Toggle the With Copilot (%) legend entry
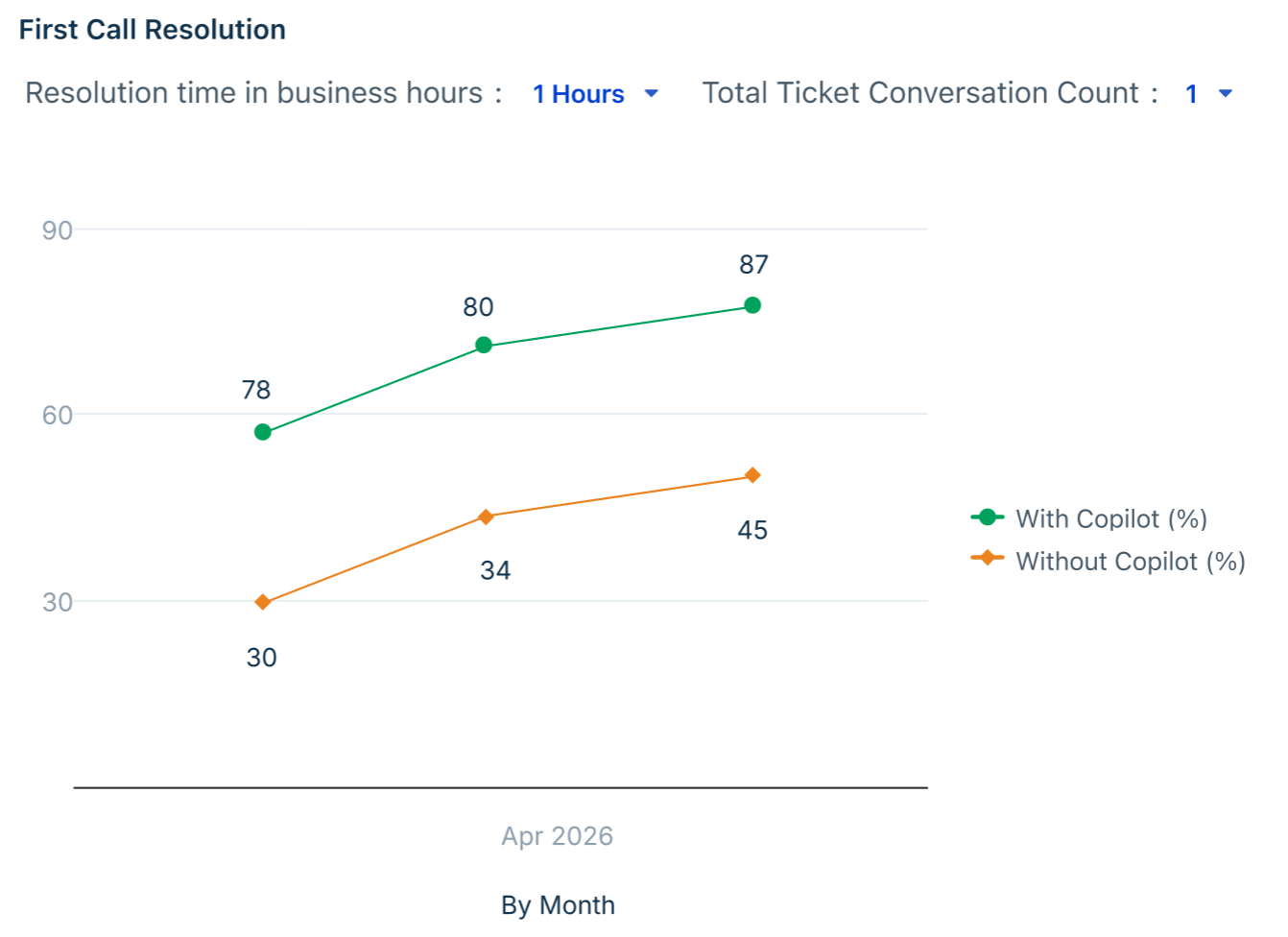The image size is (1288, 937). pyautogui.click(x=1089, y=518)
